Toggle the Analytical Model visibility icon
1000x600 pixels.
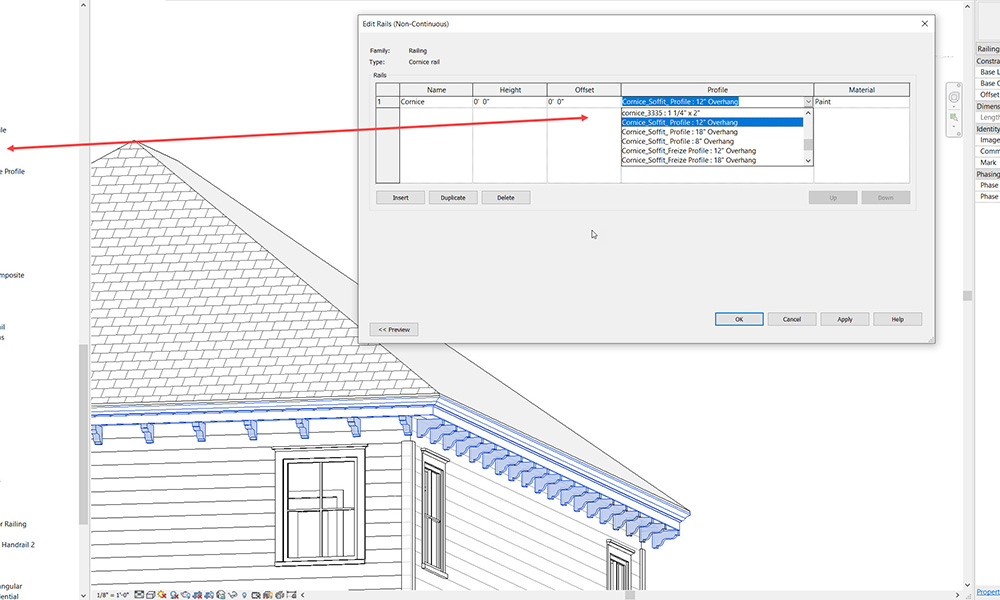click(x=268, y=595)
